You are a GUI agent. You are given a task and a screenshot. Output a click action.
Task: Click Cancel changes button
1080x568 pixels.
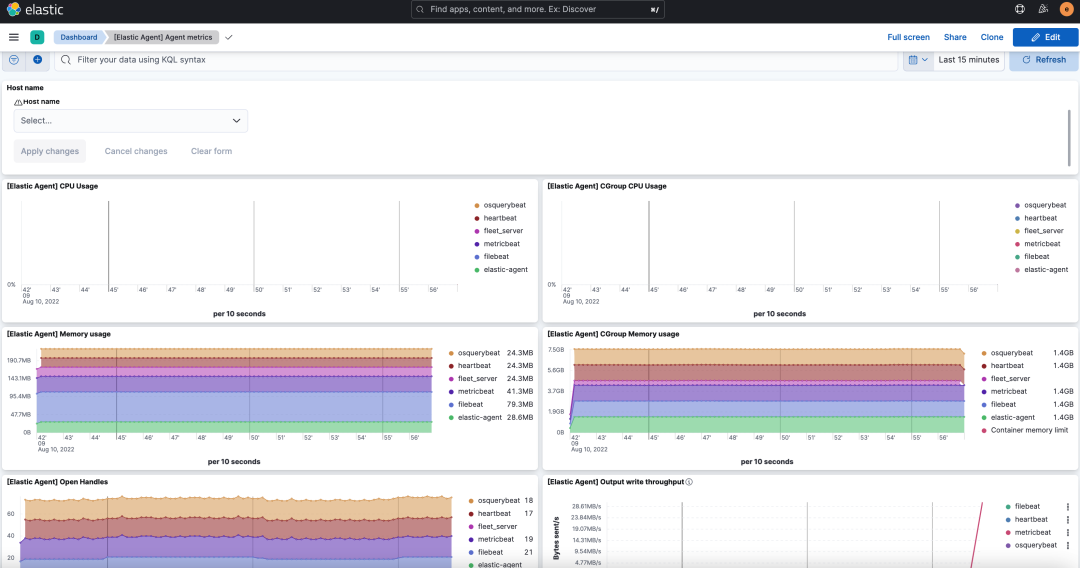click(x=136, y=151)
